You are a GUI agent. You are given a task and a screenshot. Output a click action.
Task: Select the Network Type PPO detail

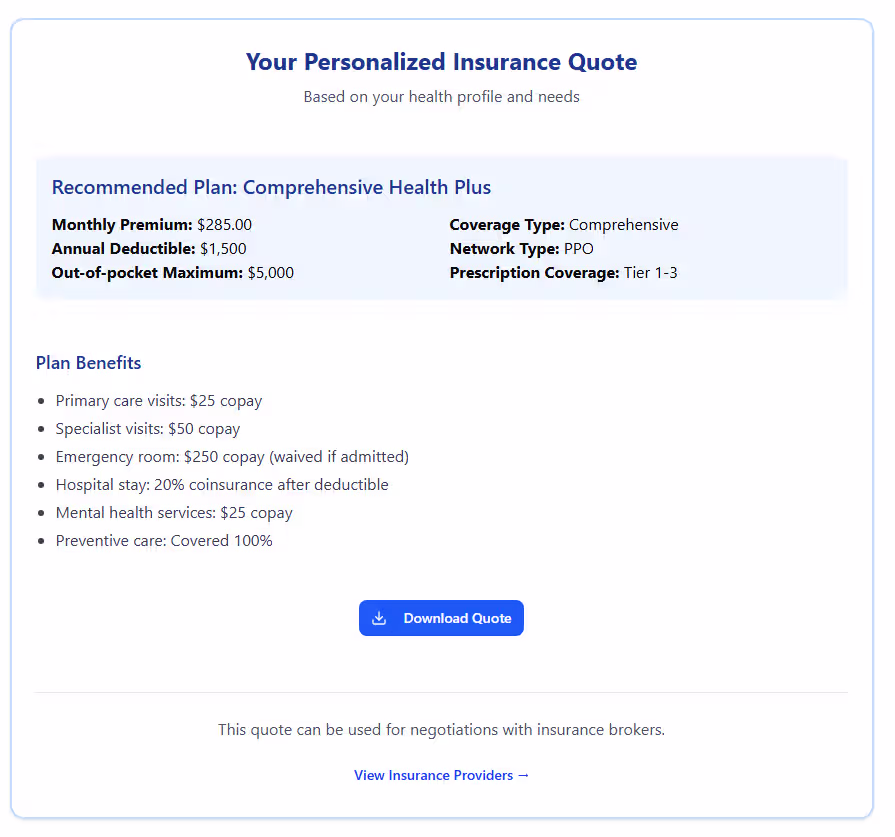pos(524,248)
